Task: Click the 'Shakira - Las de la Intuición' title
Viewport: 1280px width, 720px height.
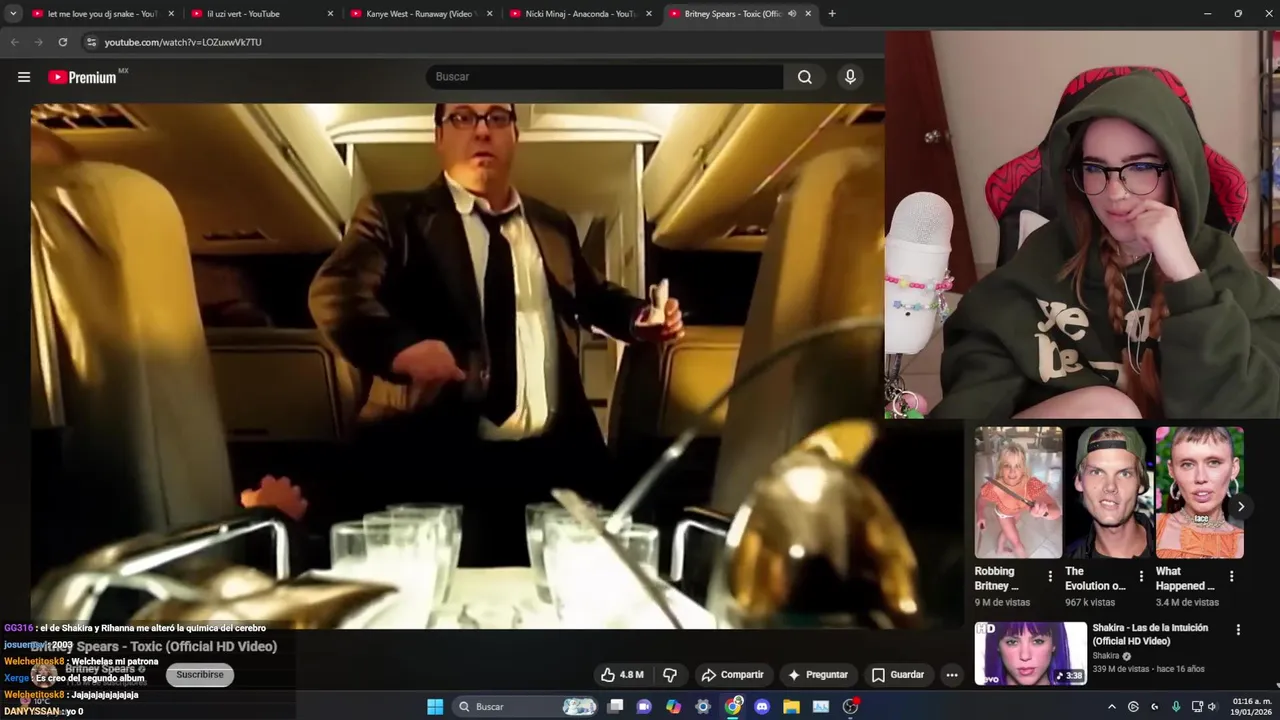Action: (x=1150, y=634)
